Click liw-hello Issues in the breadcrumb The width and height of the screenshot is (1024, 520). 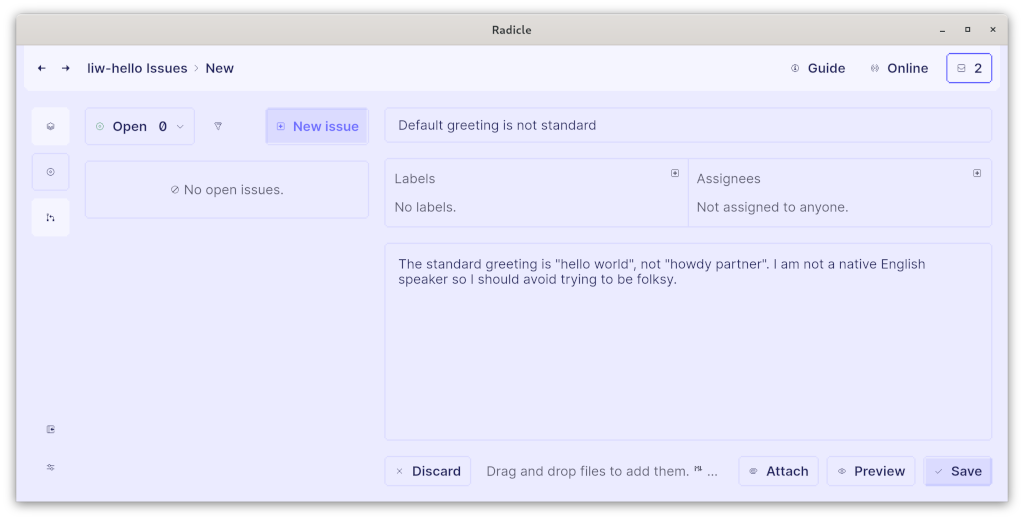(x=137, y=68)
